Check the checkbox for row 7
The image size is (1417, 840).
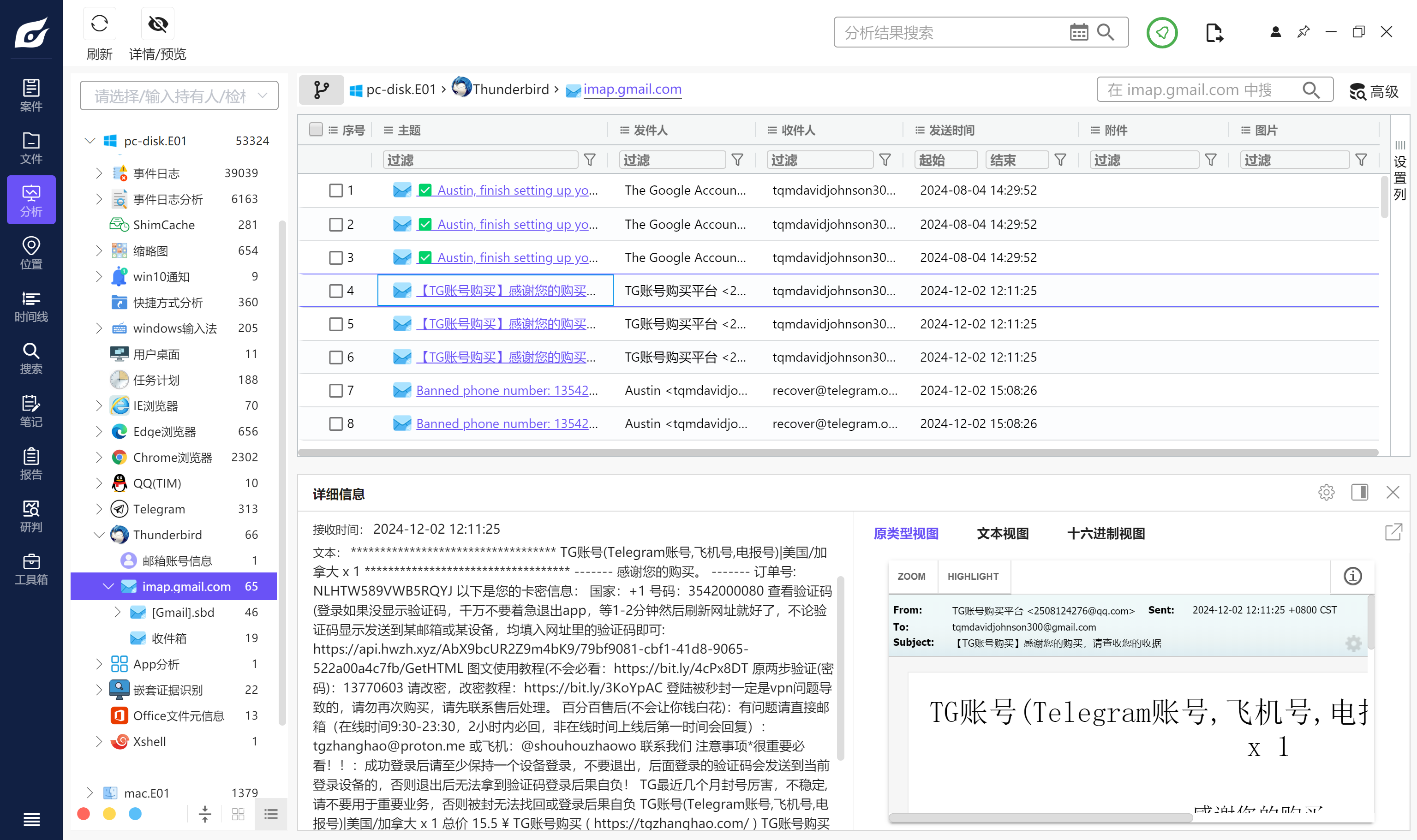click(336, 391)
